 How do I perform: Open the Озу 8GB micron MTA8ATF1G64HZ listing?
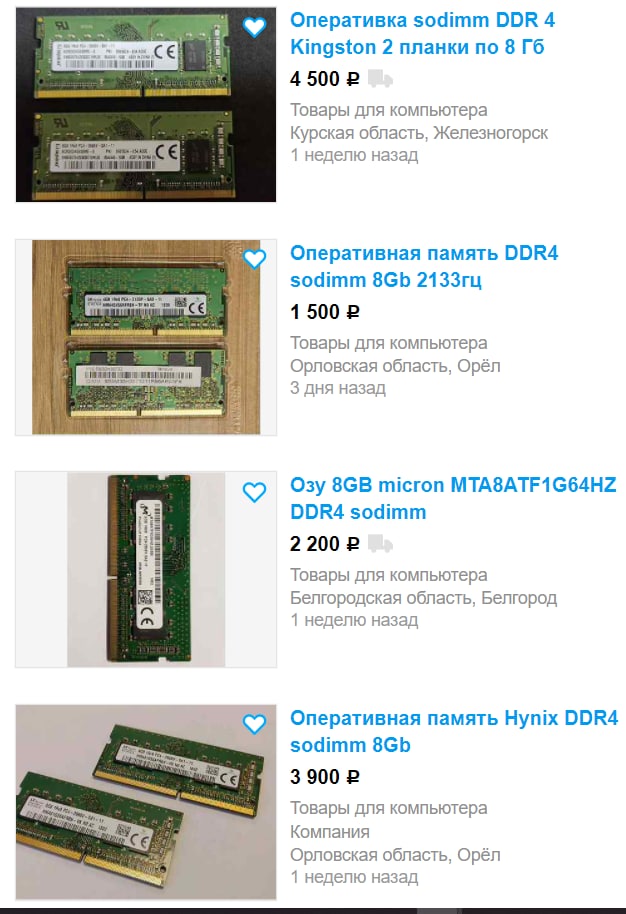click(453, 498)
